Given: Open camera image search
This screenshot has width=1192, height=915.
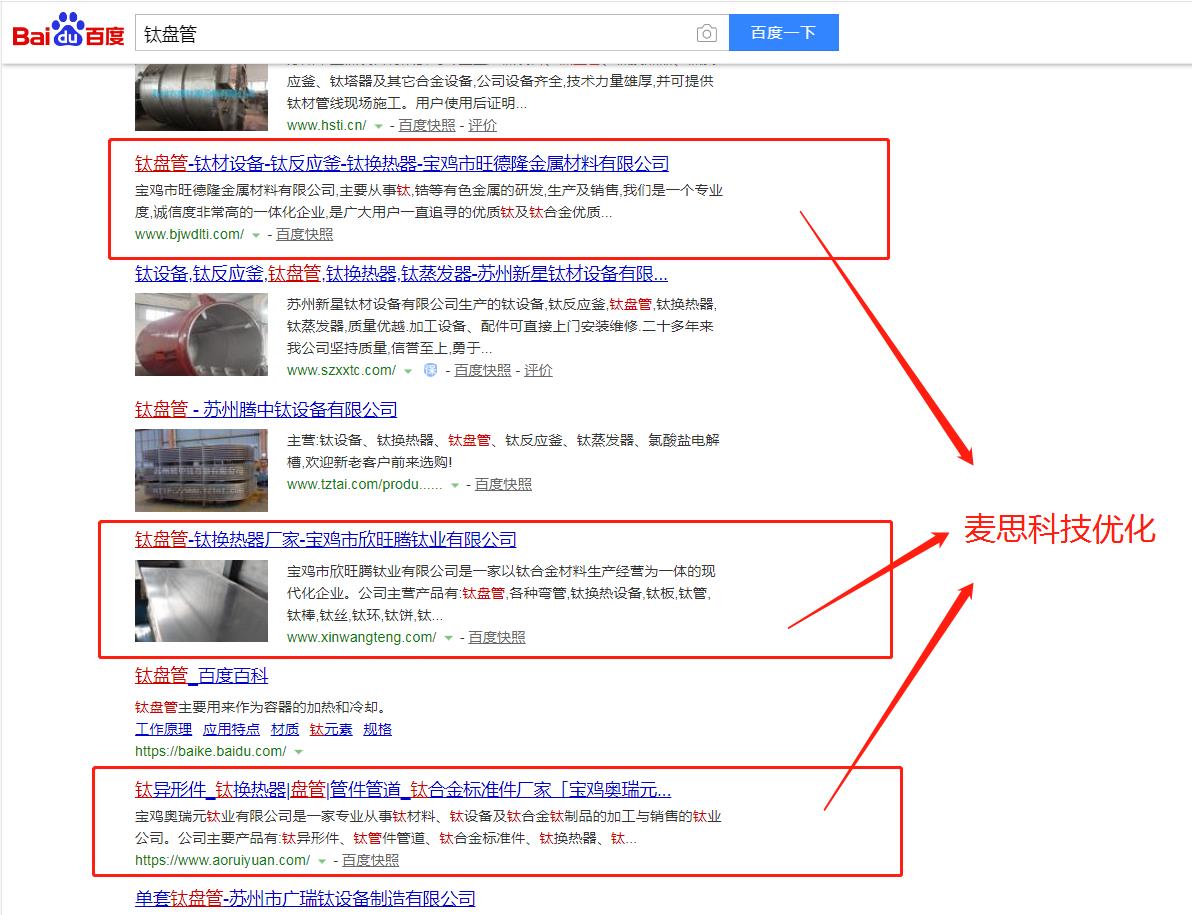Looking at the screenshot, I should coord(706,33).
